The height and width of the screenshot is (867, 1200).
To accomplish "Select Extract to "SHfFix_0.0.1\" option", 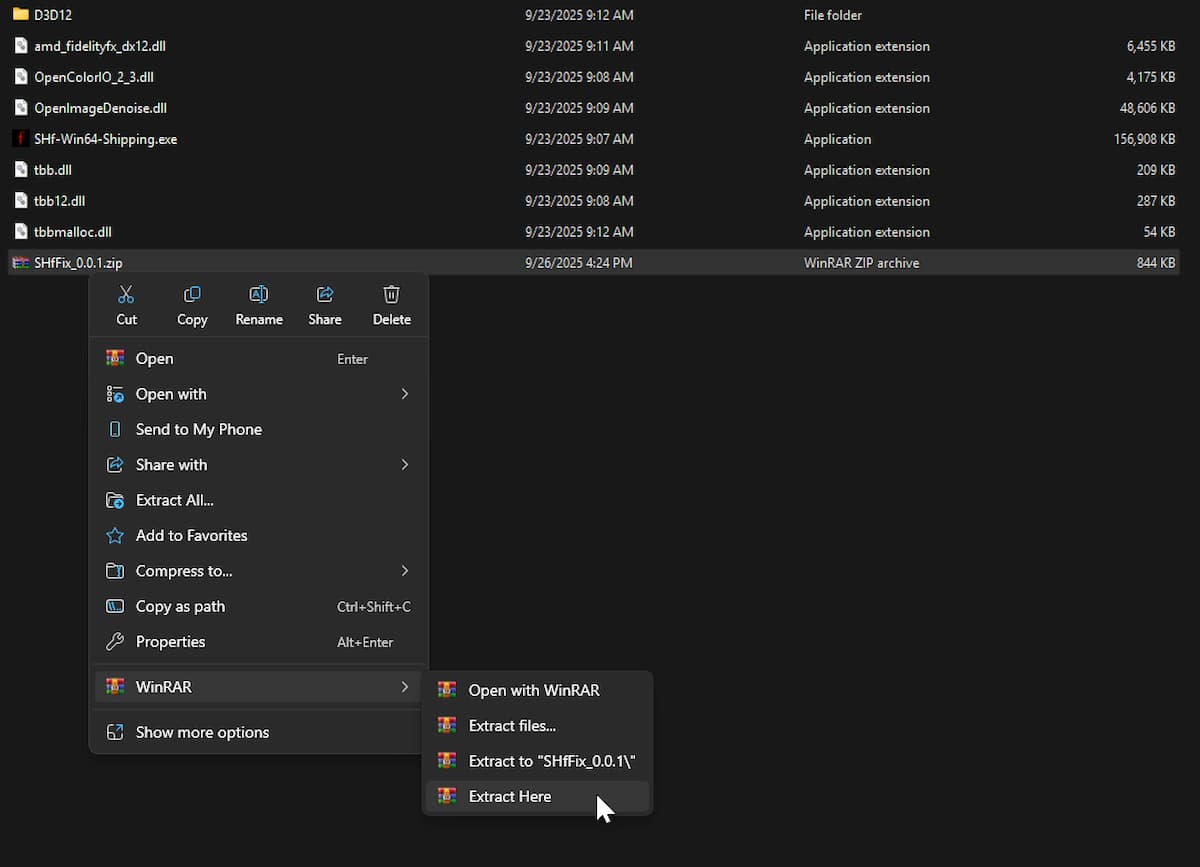I will [551, 761].
